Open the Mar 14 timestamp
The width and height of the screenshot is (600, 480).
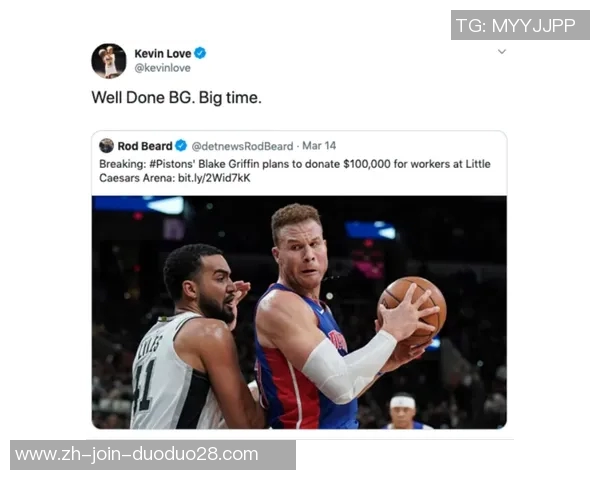[319, 145]
